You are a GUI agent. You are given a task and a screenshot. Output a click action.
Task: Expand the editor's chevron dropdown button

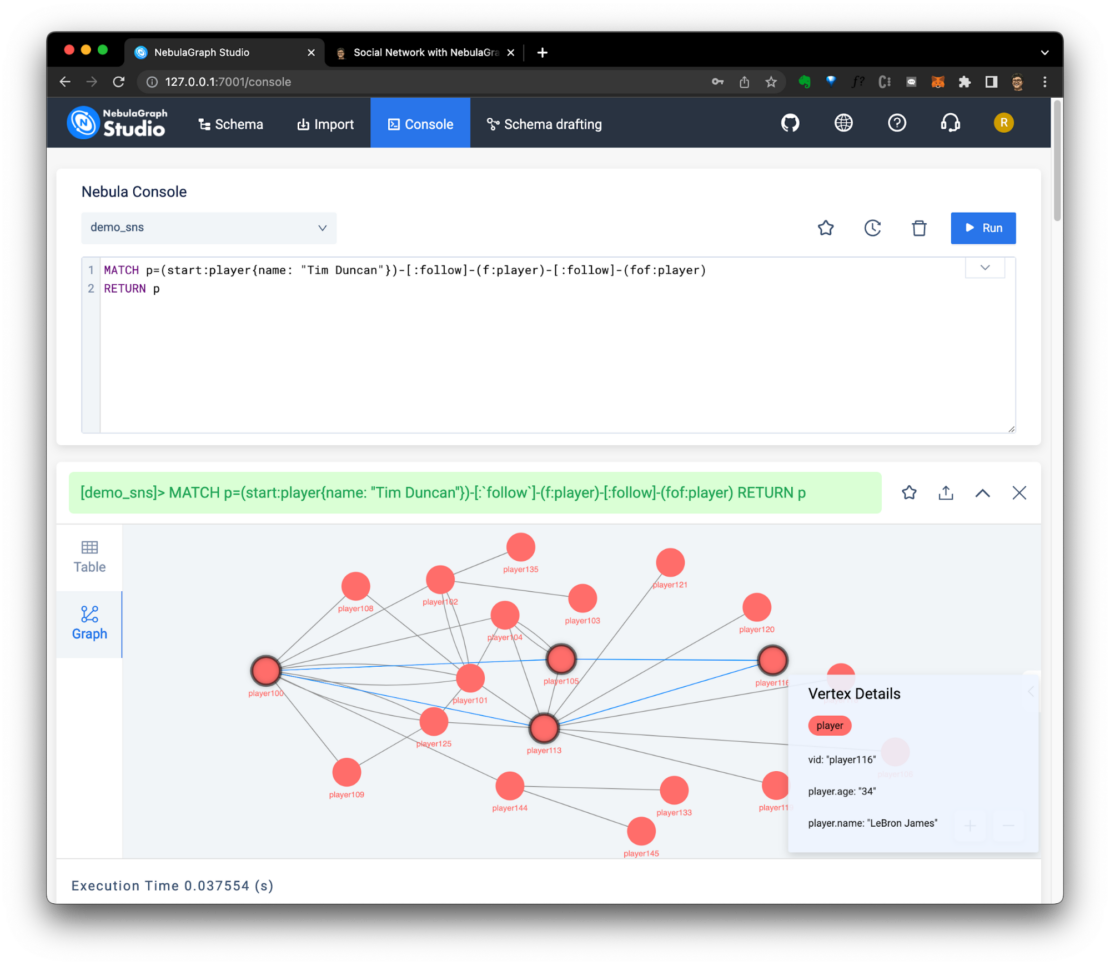985,268
